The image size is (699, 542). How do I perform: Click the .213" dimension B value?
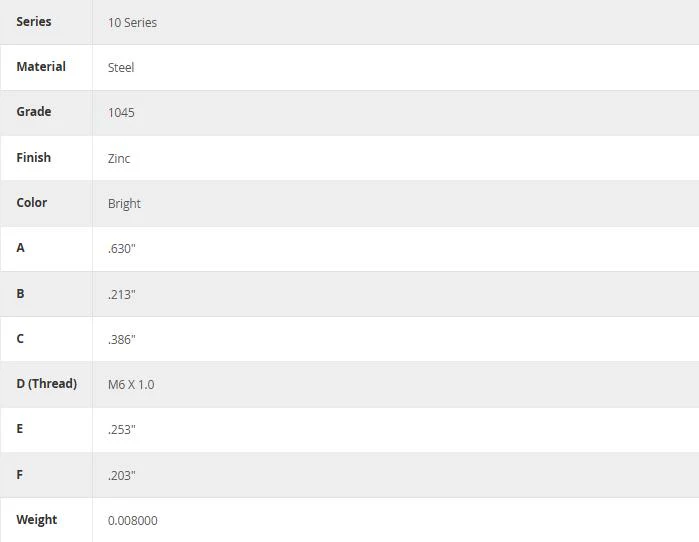pyautogui.click(x=121, y=295)
